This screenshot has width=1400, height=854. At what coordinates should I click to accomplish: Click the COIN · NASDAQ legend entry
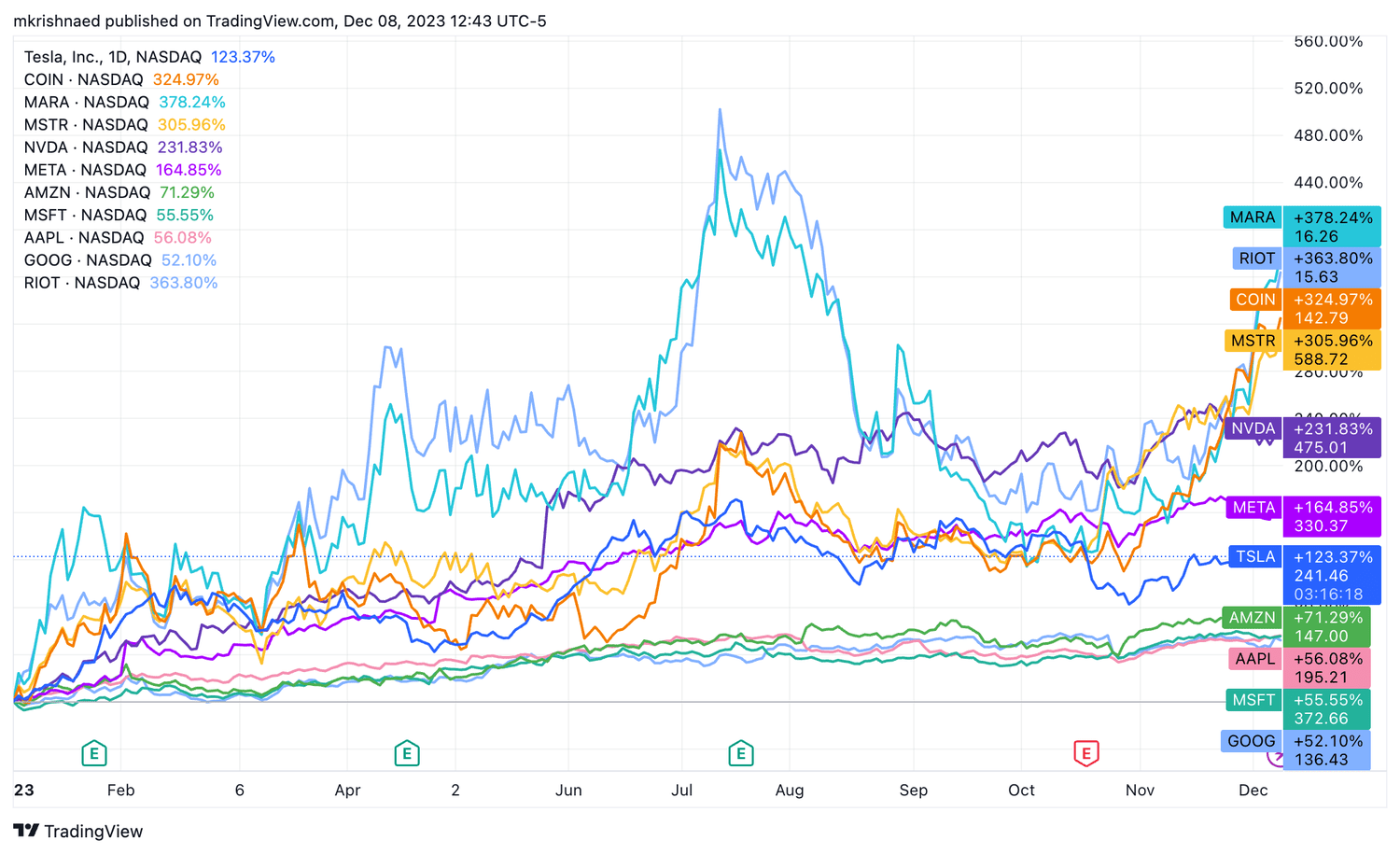[84, 79]
